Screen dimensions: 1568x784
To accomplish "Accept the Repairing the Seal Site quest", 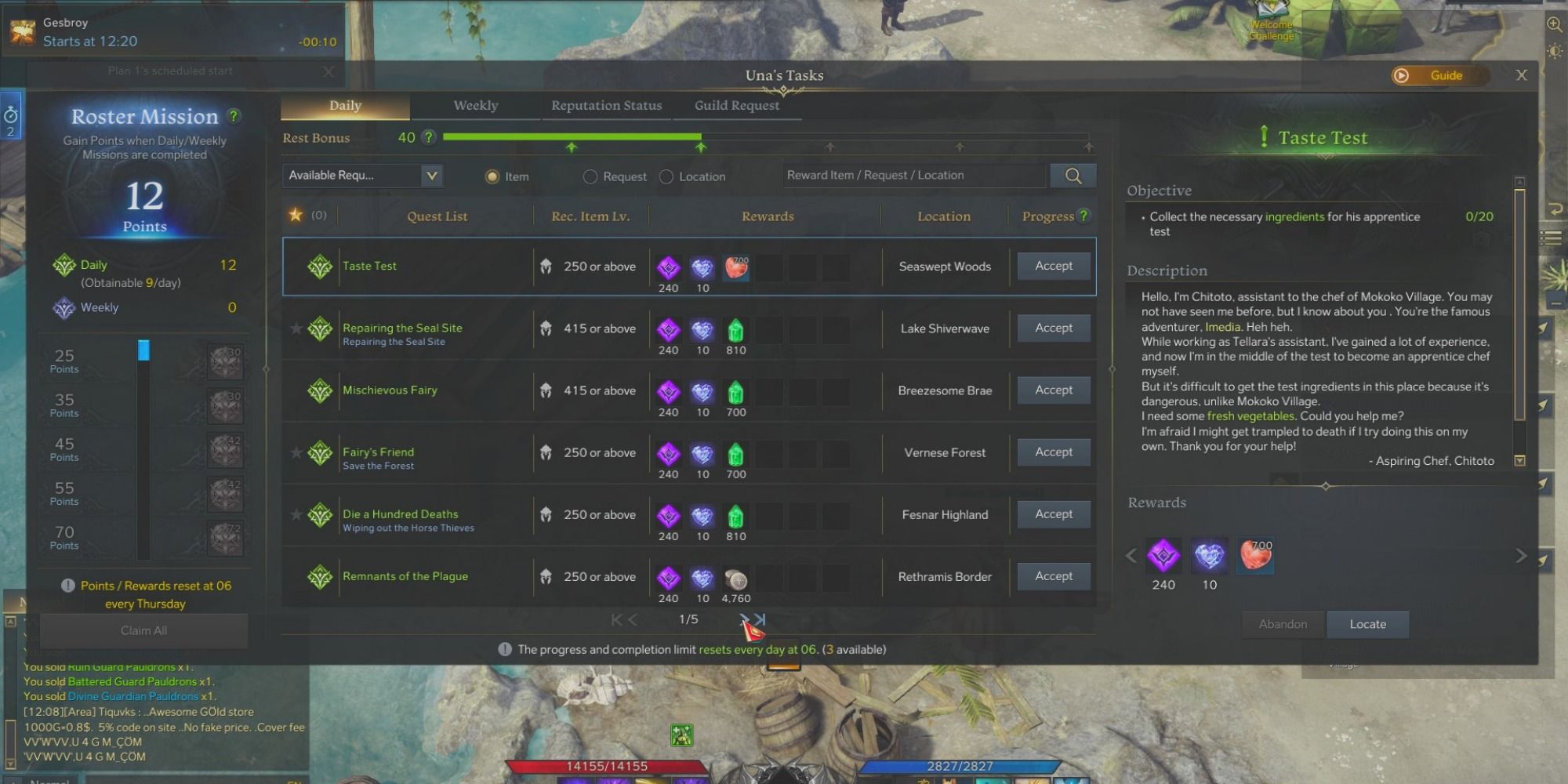I will click(x=1054, y=328).
